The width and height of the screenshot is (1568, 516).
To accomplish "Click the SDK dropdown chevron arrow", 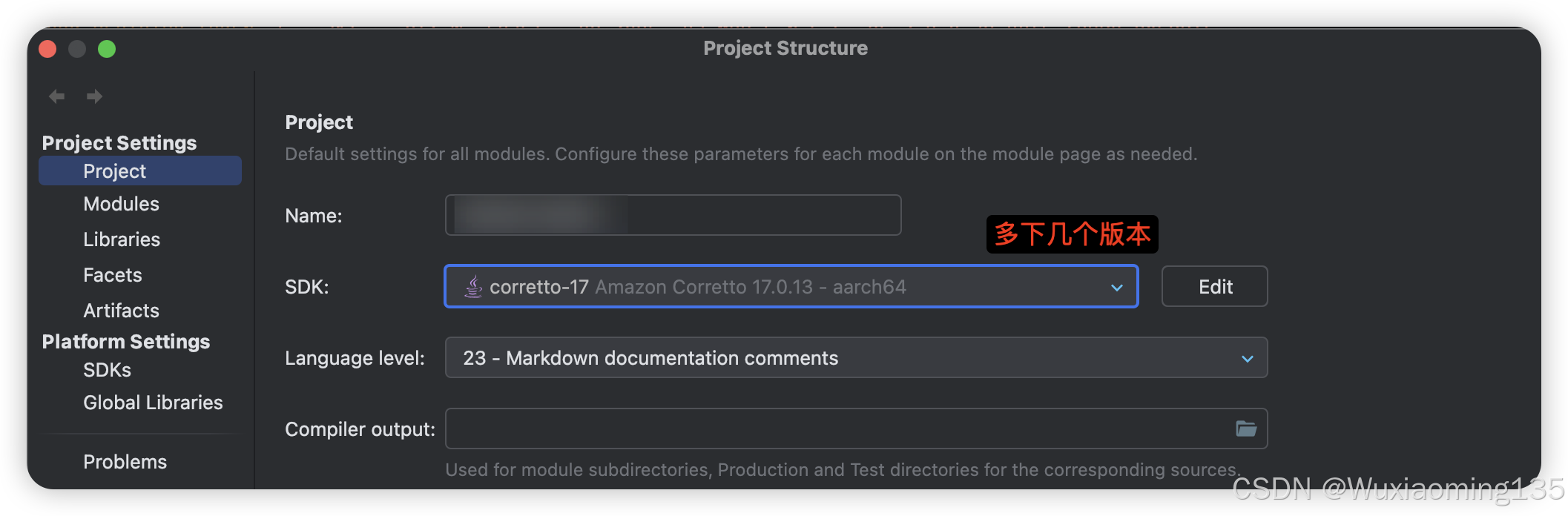I will pos(1116,286).
